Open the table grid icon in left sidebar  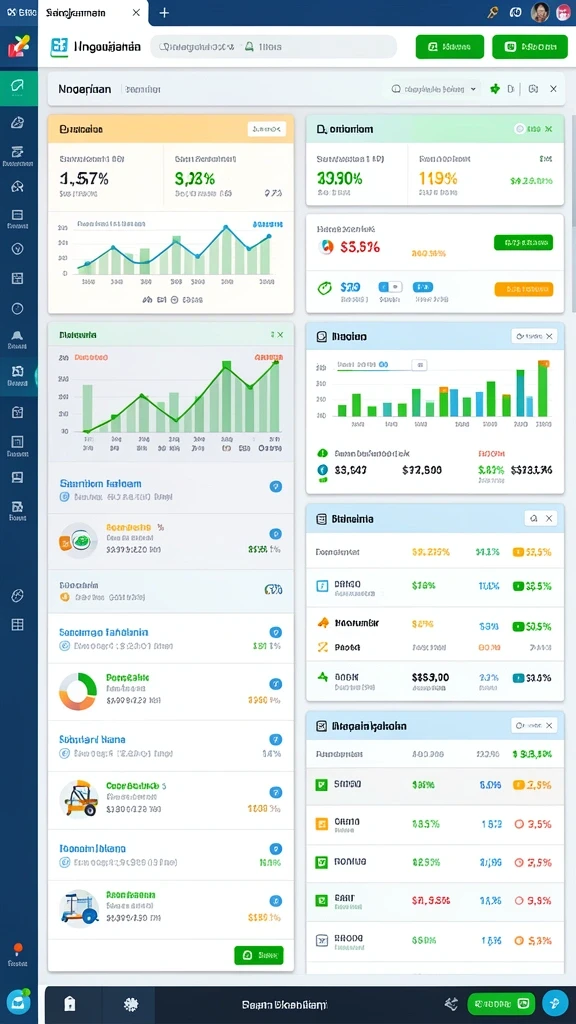[18, 624]
